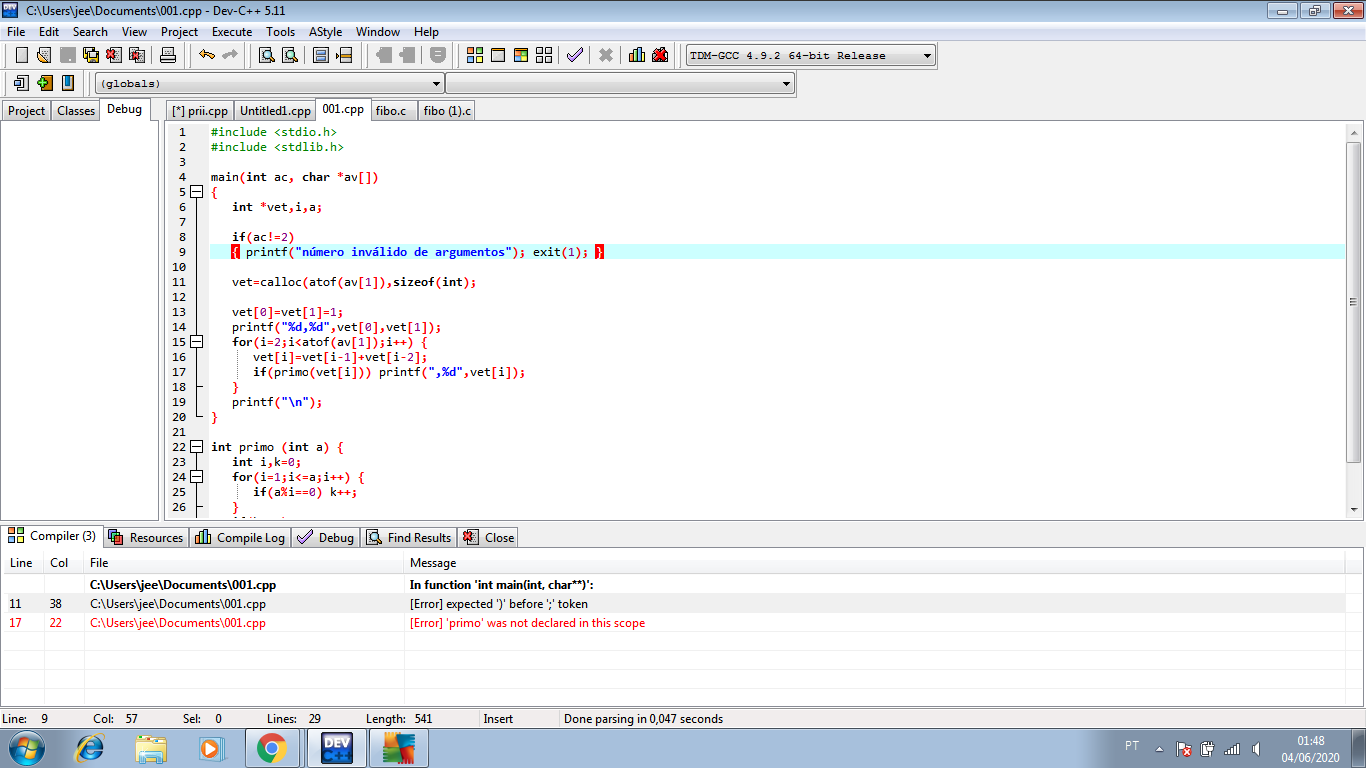Click the Goto Bookmarks icon
This screenshot has width=1366, height=768.
click(67, 83)
